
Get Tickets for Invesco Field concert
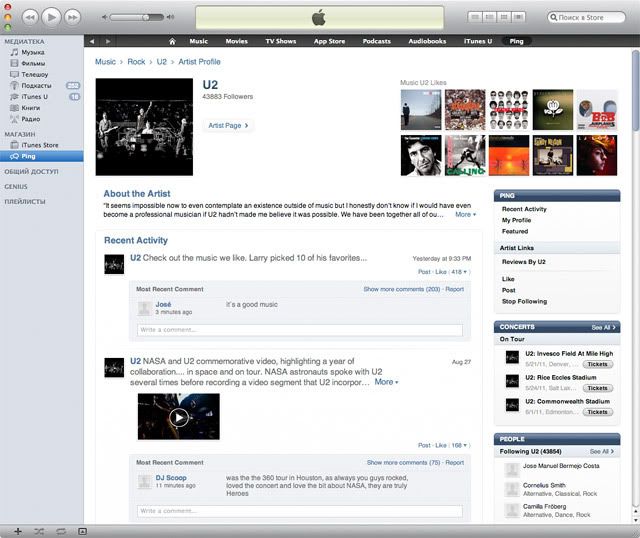598,364
